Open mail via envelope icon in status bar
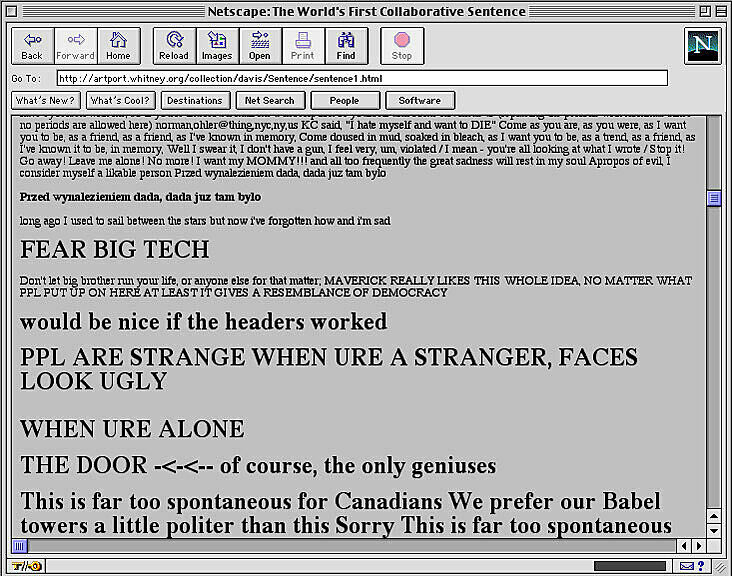 pos(687,566)
